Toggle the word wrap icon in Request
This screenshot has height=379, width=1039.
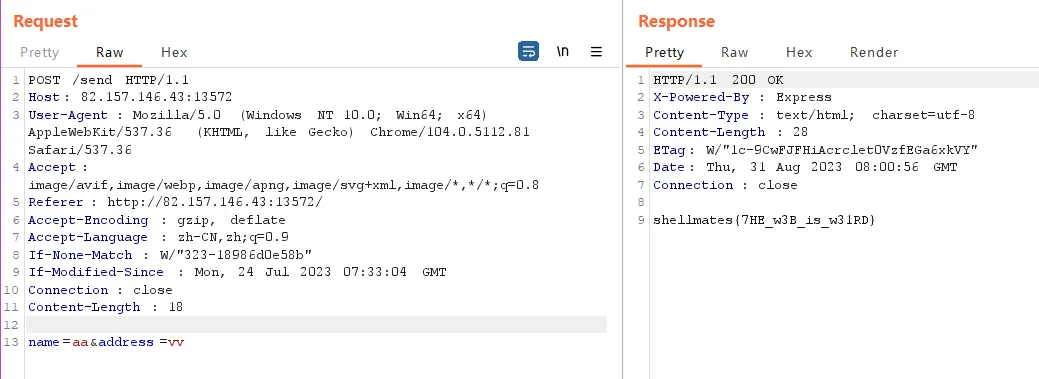pos(528,52)
